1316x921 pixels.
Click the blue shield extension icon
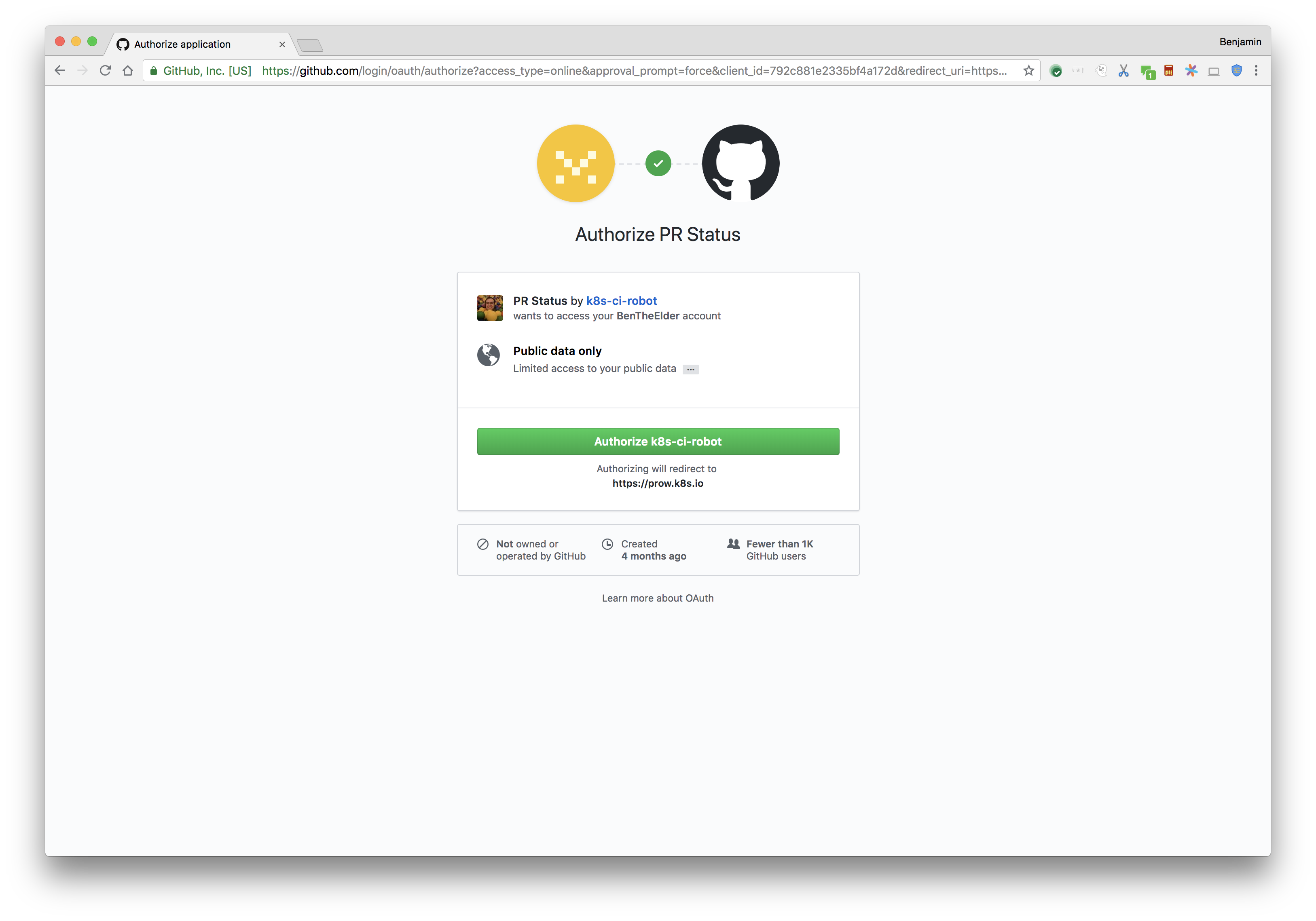[x=1236, y=70]
